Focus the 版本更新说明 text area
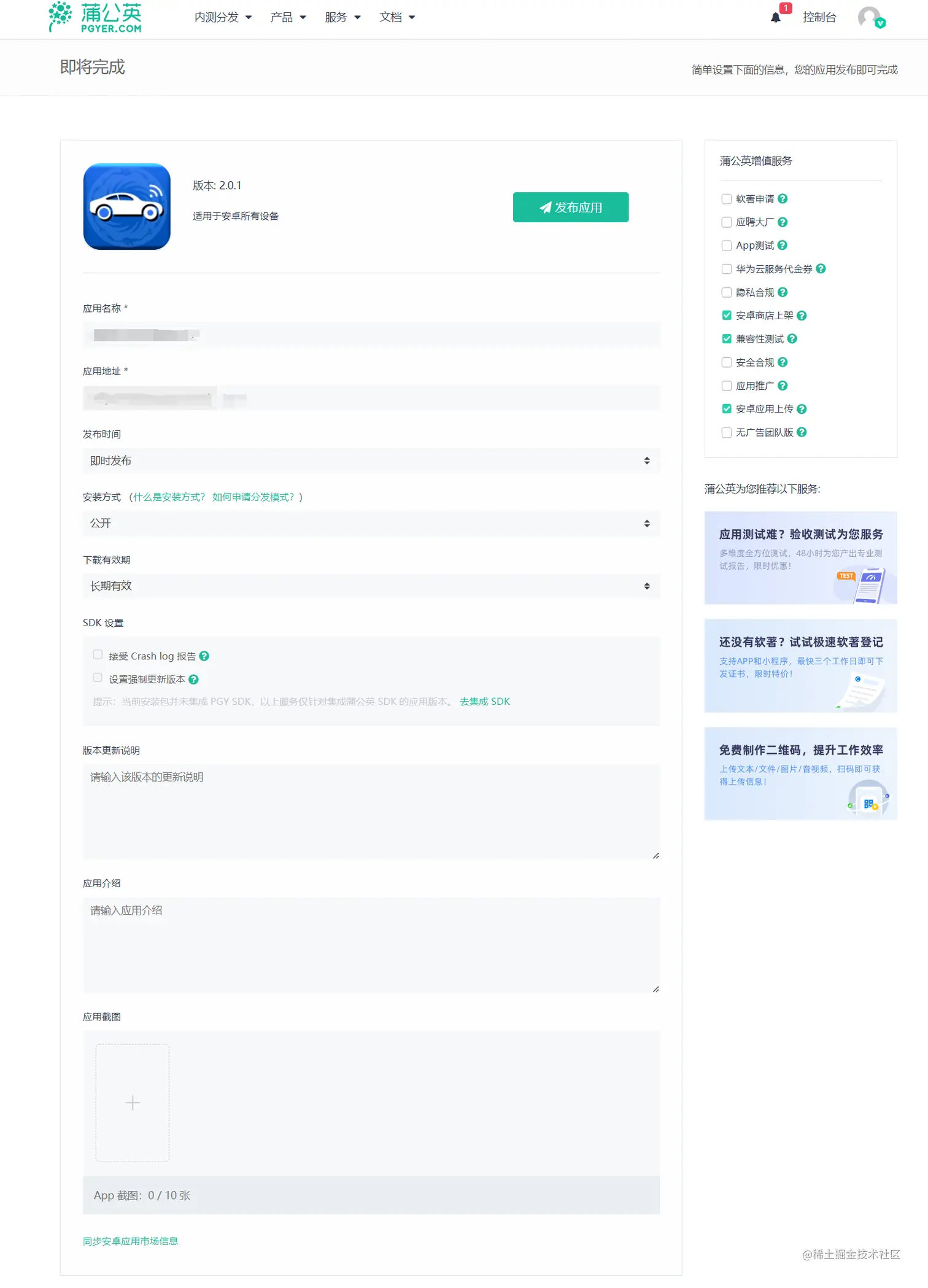The width and height of the screenshot is (928, 1288). pos(371,812)
